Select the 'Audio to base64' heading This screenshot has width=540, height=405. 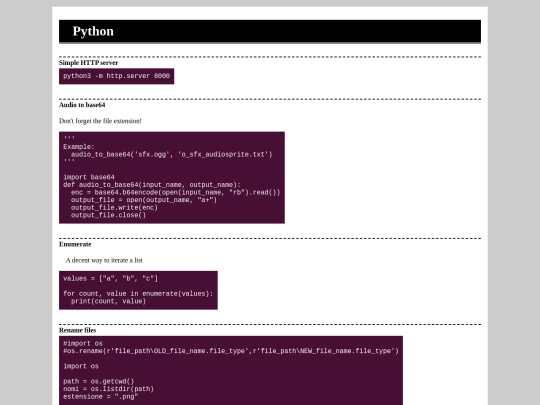tap(82, 105)
